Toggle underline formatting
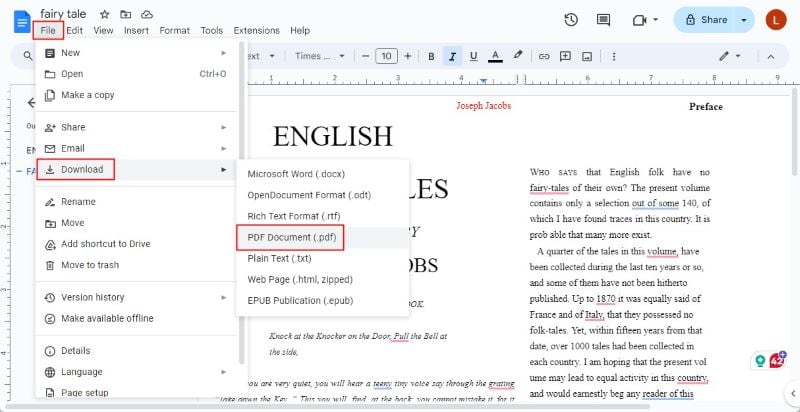This screenshot has width=800, height=412. 473,56
